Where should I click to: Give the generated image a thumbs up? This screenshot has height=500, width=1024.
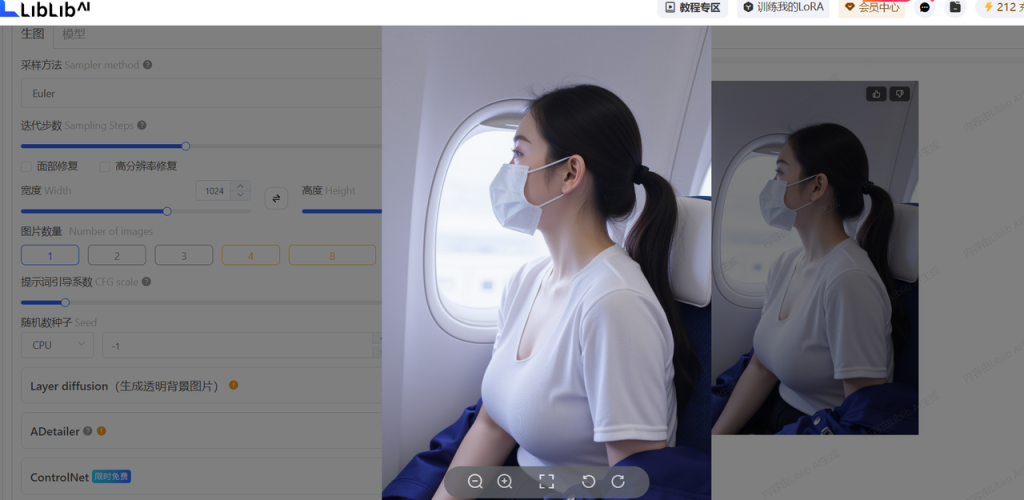tap(877, 93)
